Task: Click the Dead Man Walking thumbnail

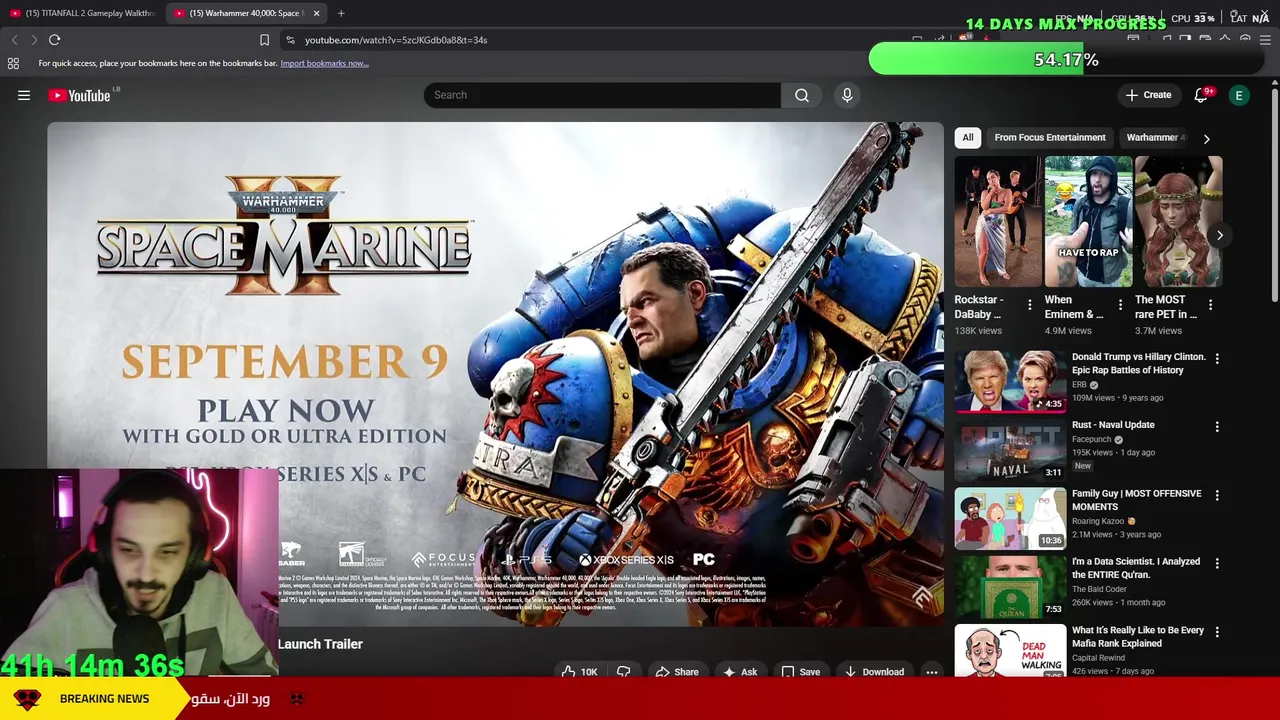Action: 1010,651
